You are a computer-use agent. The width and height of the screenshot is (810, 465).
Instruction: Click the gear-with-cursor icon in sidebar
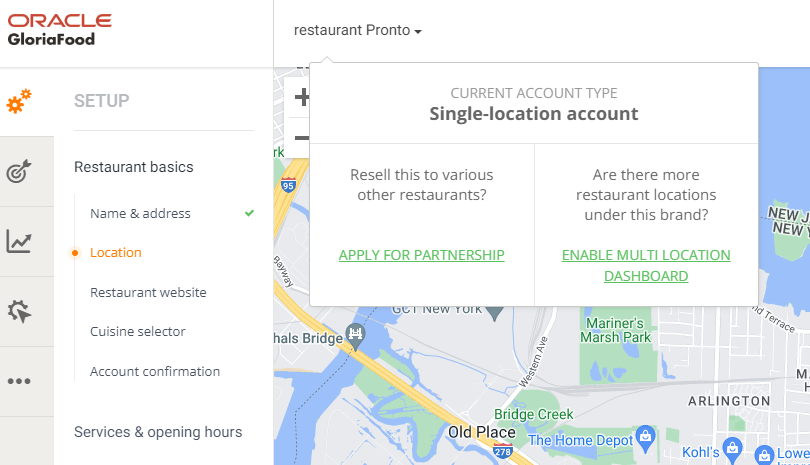pos(19,311)
